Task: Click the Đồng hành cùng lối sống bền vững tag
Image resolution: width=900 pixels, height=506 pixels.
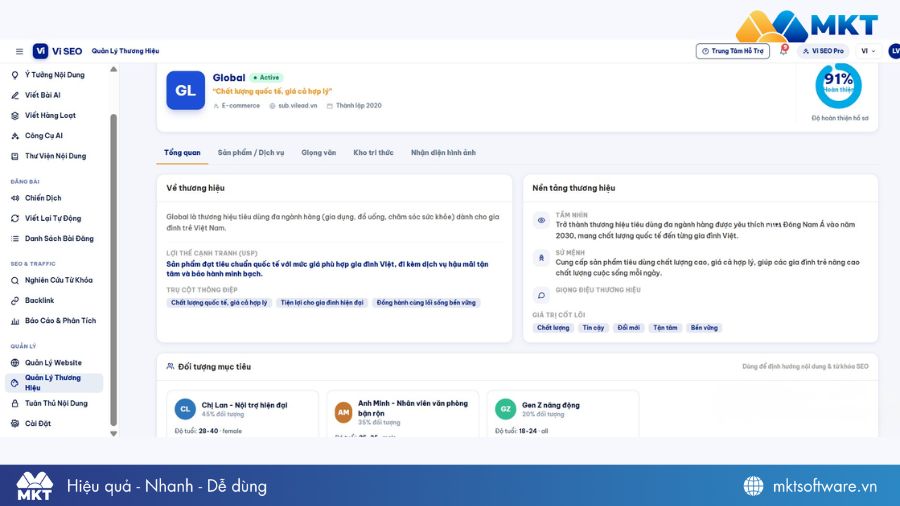Action: tap(426, 302)
